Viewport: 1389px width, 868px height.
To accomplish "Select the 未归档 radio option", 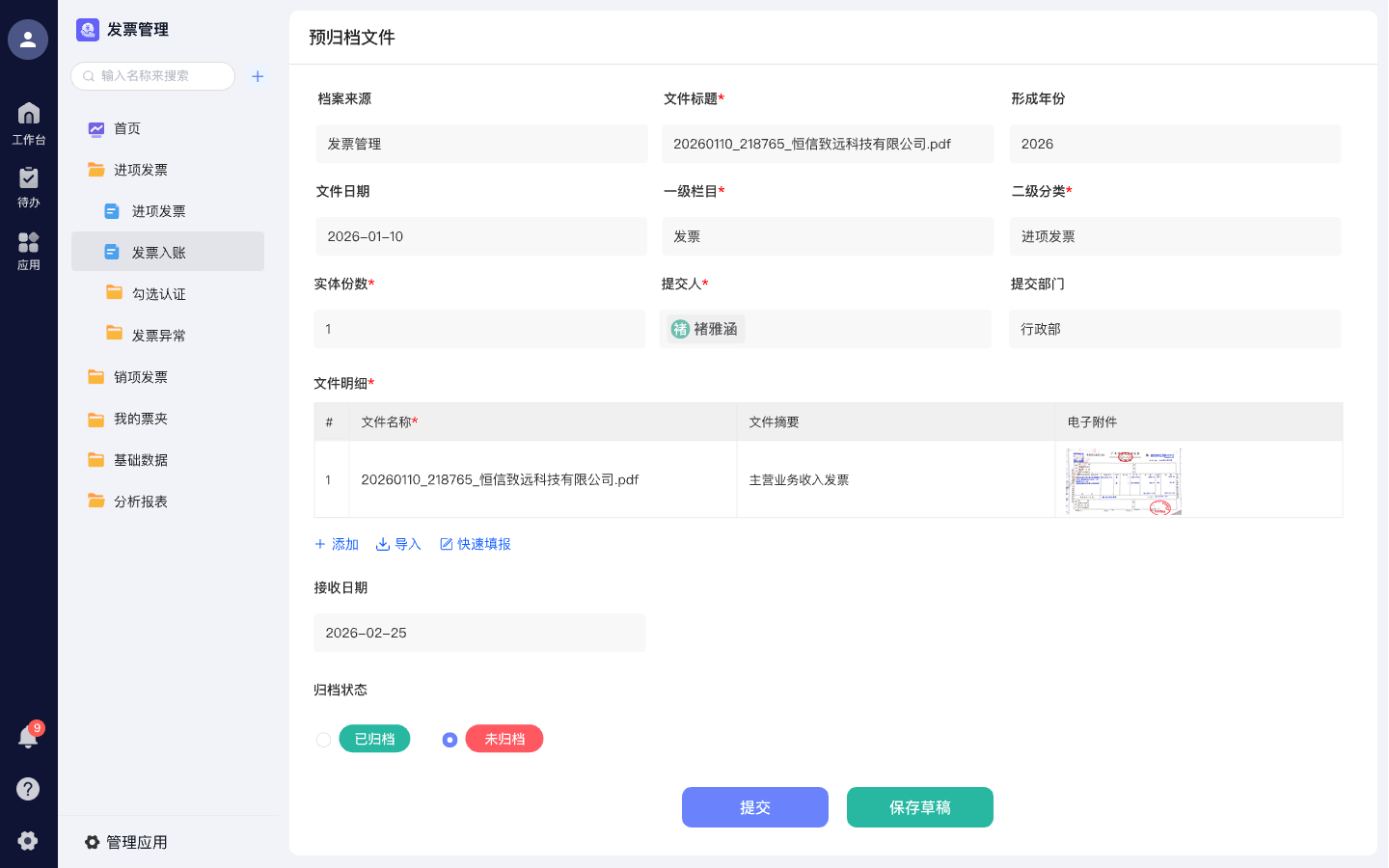I will 449,740.
